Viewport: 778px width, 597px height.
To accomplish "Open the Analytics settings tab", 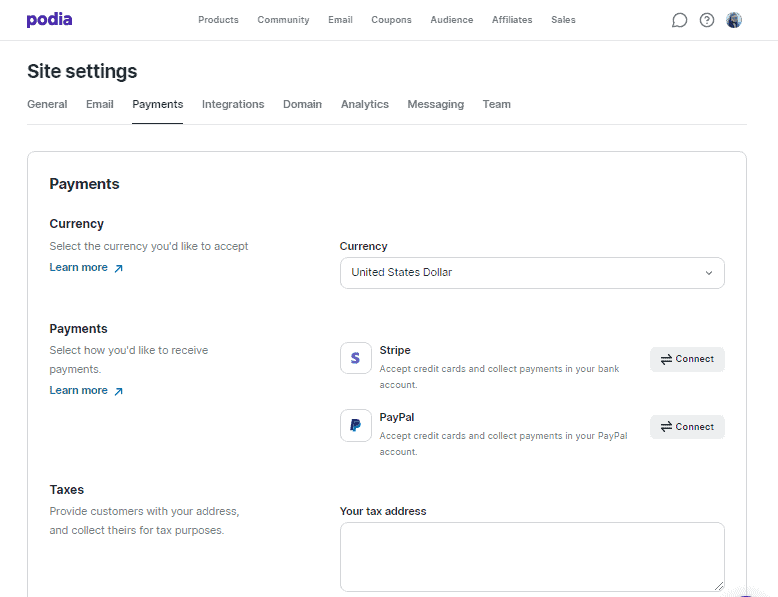I will tap(365, 104).
